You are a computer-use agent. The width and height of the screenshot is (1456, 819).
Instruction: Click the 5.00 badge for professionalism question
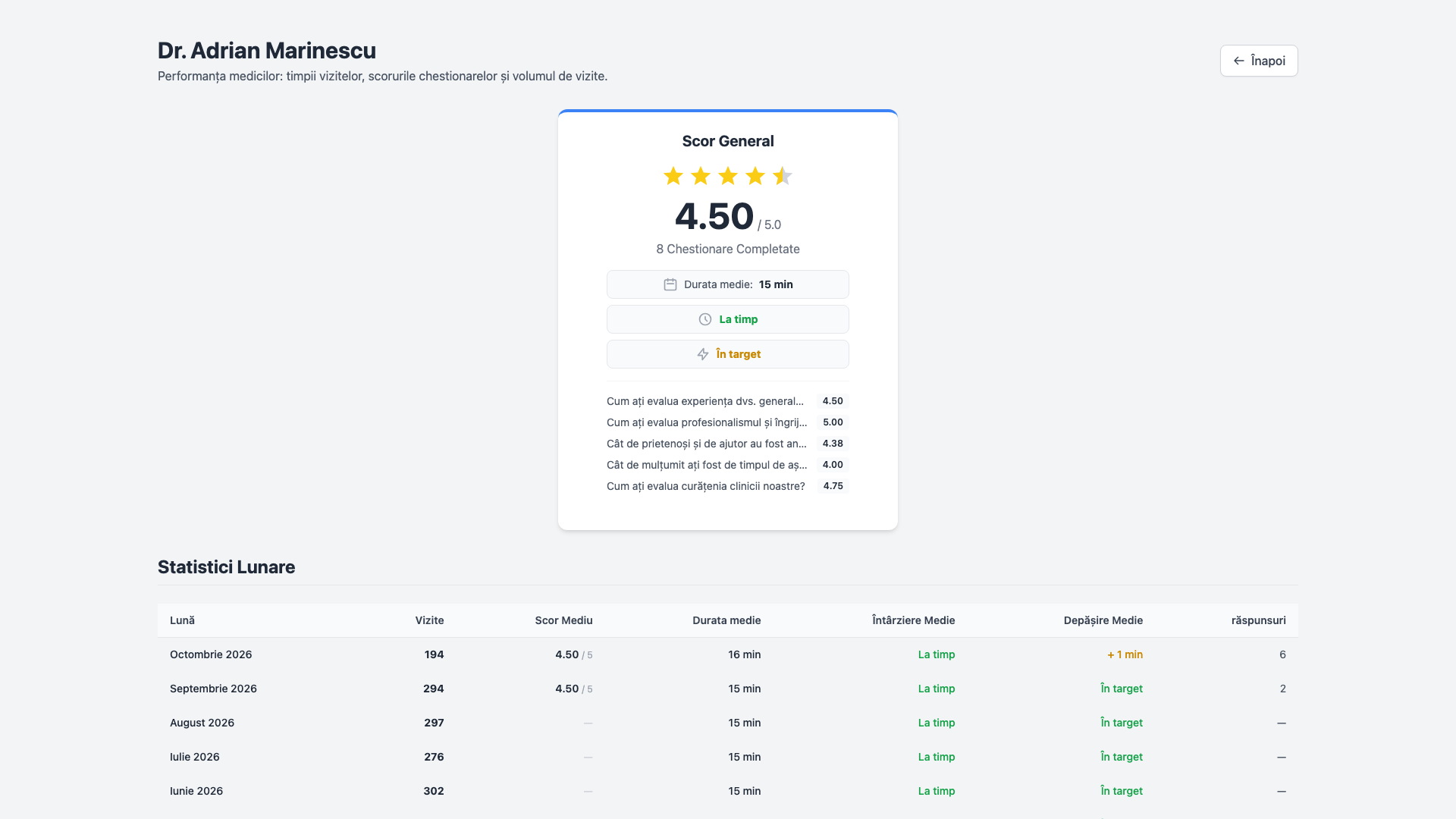click(833, 422)
